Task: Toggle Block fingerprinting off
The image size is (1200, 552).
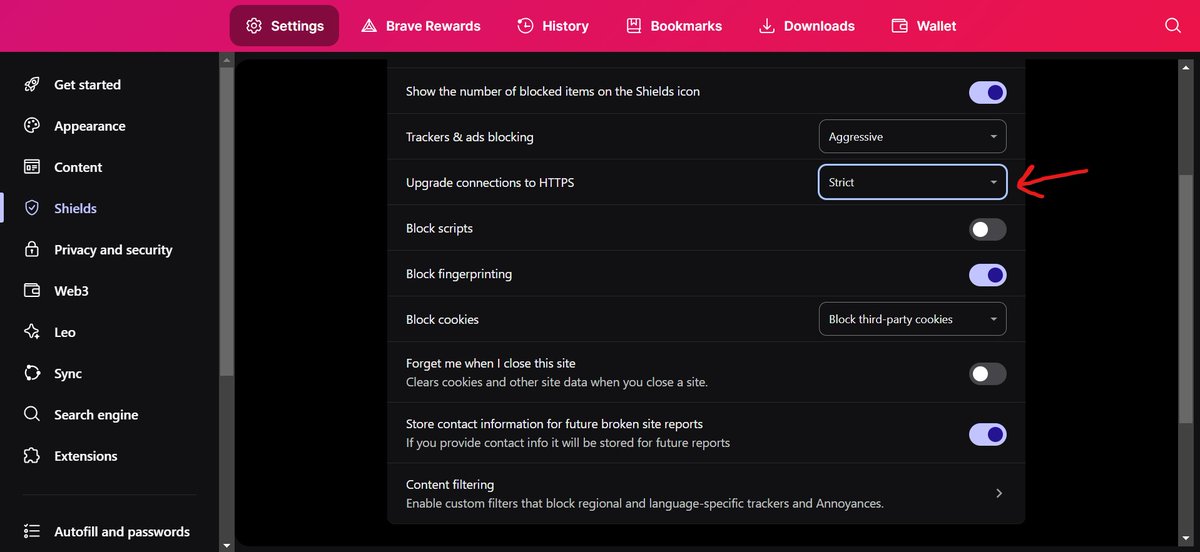Action: click(x=987, y=275)
